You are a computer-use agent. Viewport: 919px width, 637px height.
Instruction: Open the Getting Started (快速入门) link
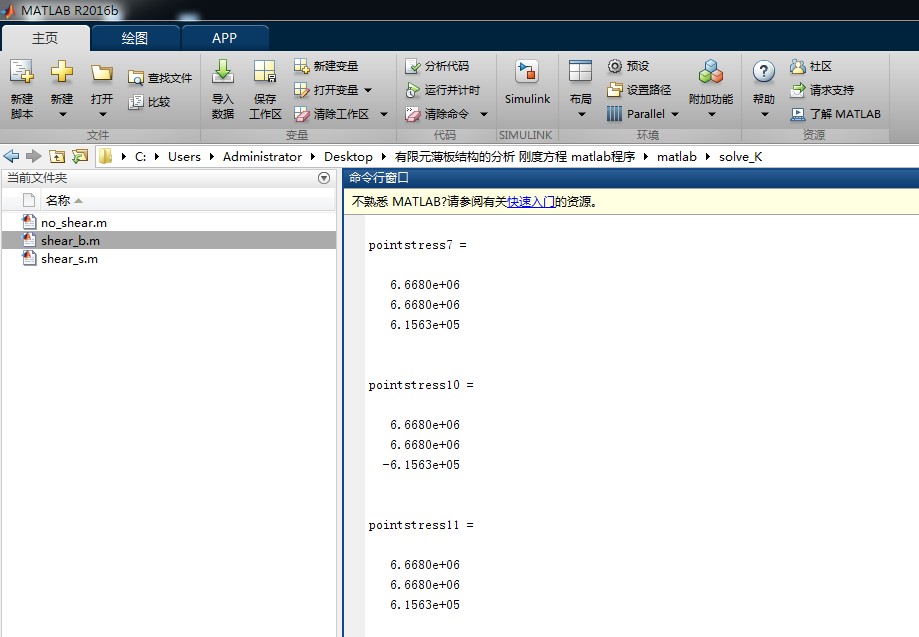click(531, 202)
